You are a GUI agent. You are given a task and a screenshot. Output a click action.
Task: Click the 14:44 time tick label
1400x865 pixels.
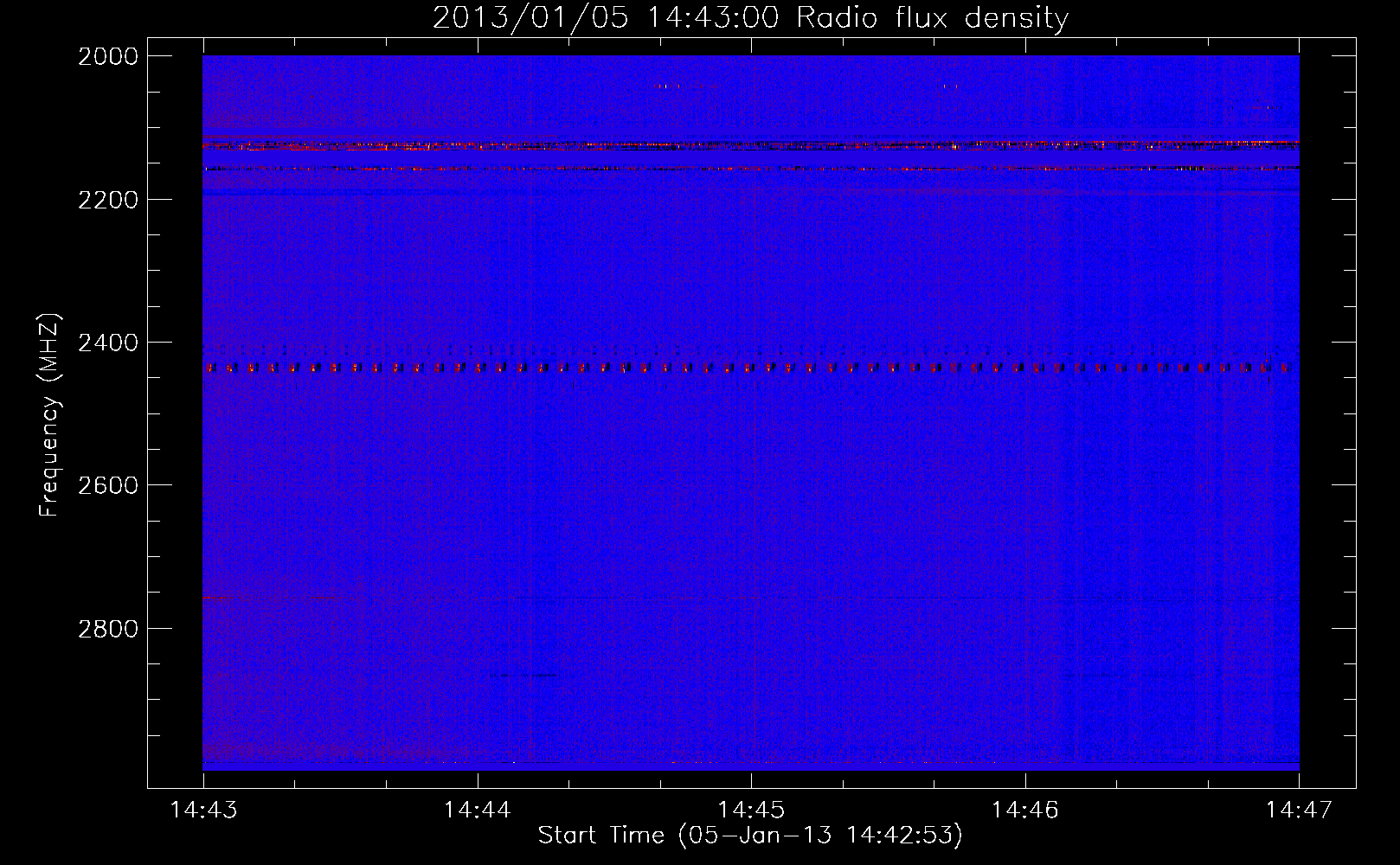tap(478, 810)
